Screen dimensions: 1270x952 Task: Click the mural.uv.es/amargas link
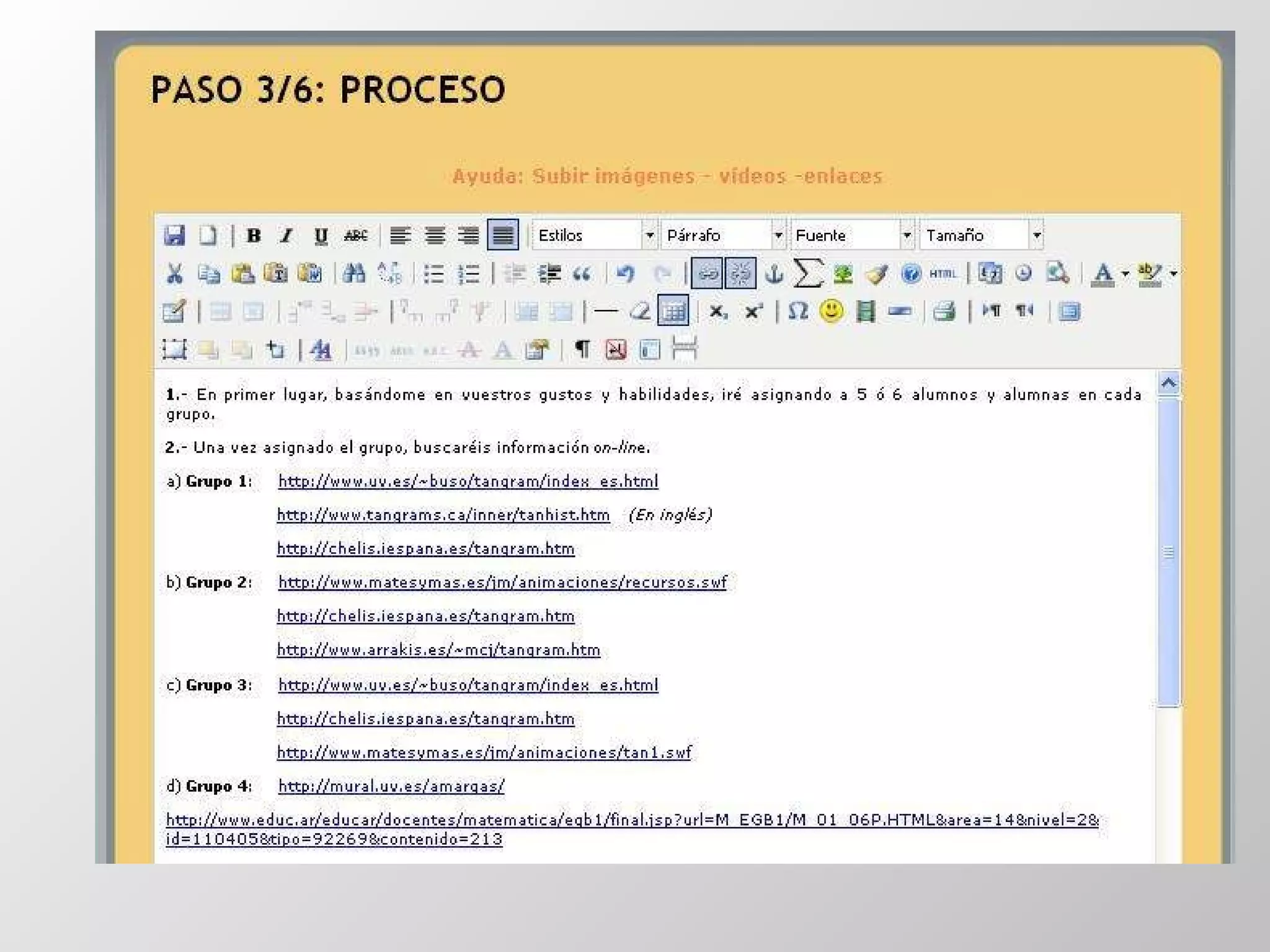391,786
